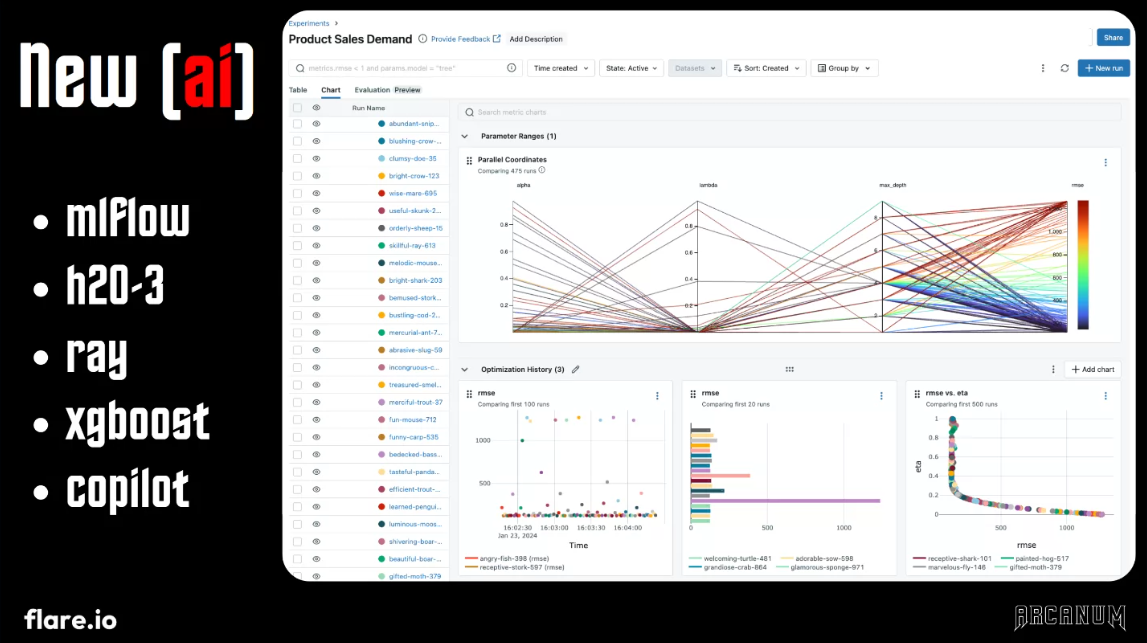Open options for the rmse 100 runs chart
This screenshot has width=1147, height=643.
(657, 396)
